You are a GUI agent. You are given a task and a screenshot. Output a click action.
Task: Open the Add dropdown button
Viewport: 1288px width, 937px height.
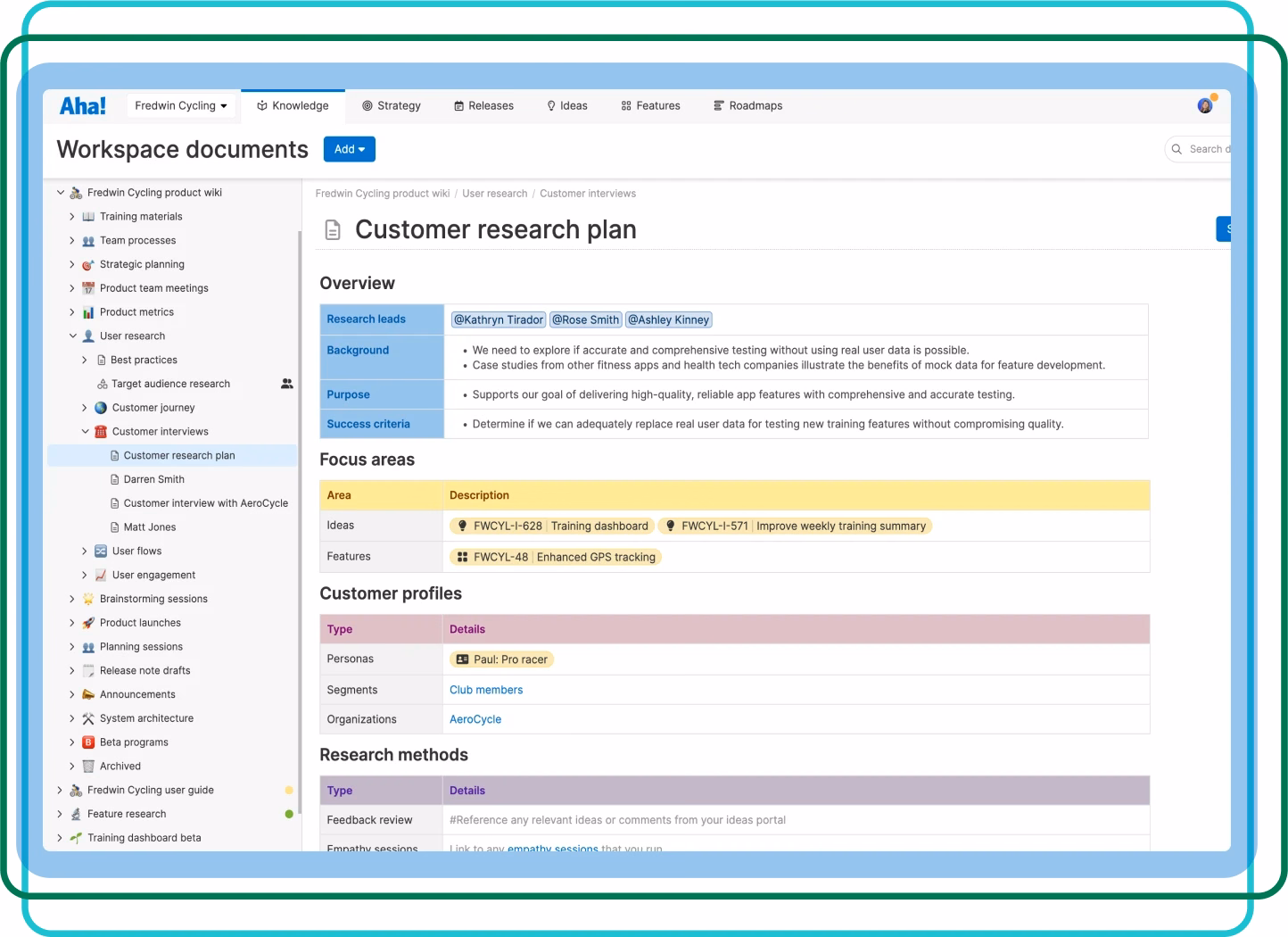tap(349, 150)
